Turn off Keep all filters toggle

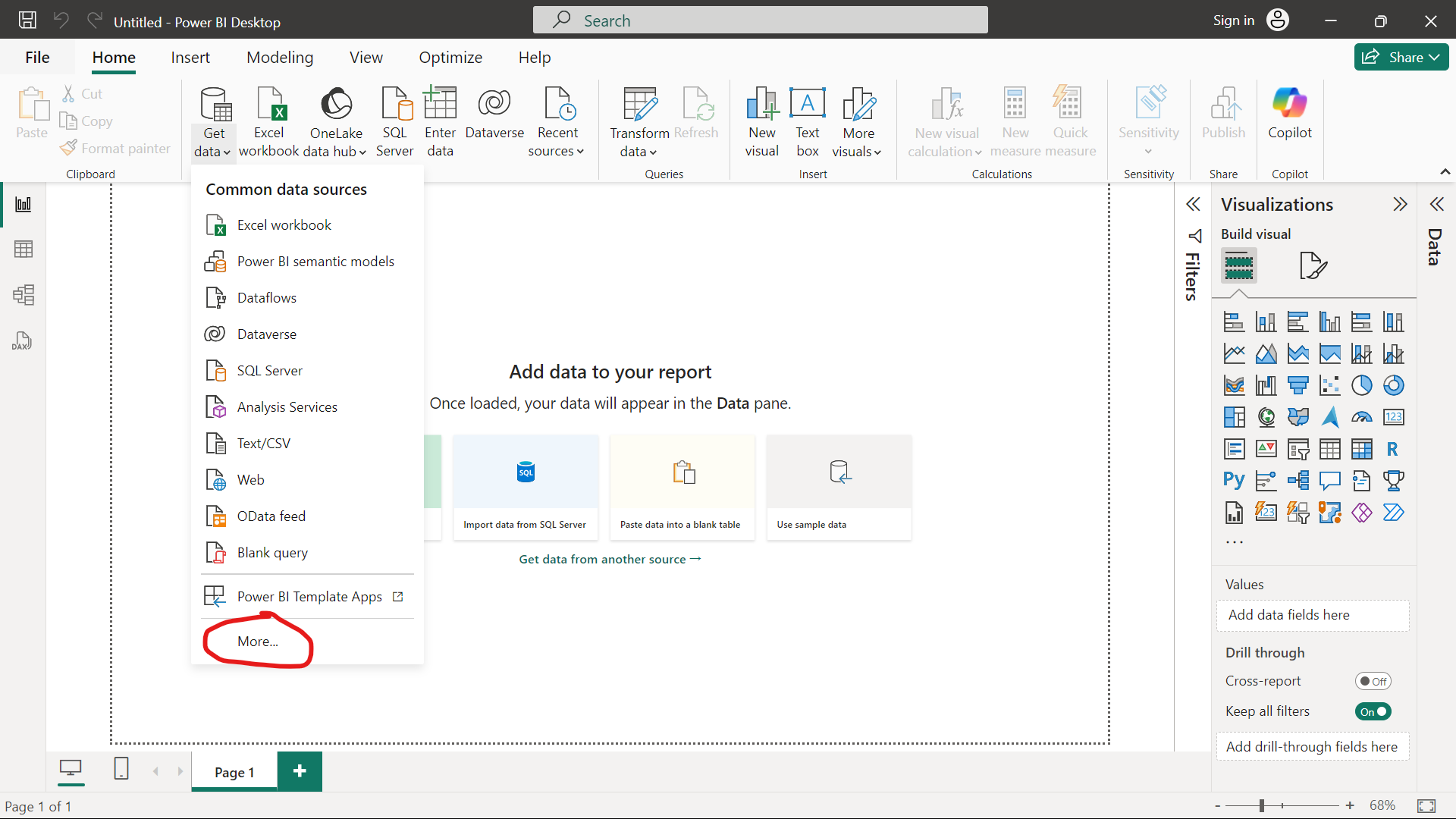[x=1373, y=711]
